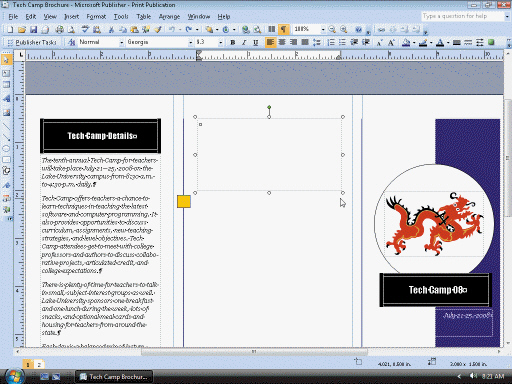Open a file via the Open folder icon

pos(22,30)
